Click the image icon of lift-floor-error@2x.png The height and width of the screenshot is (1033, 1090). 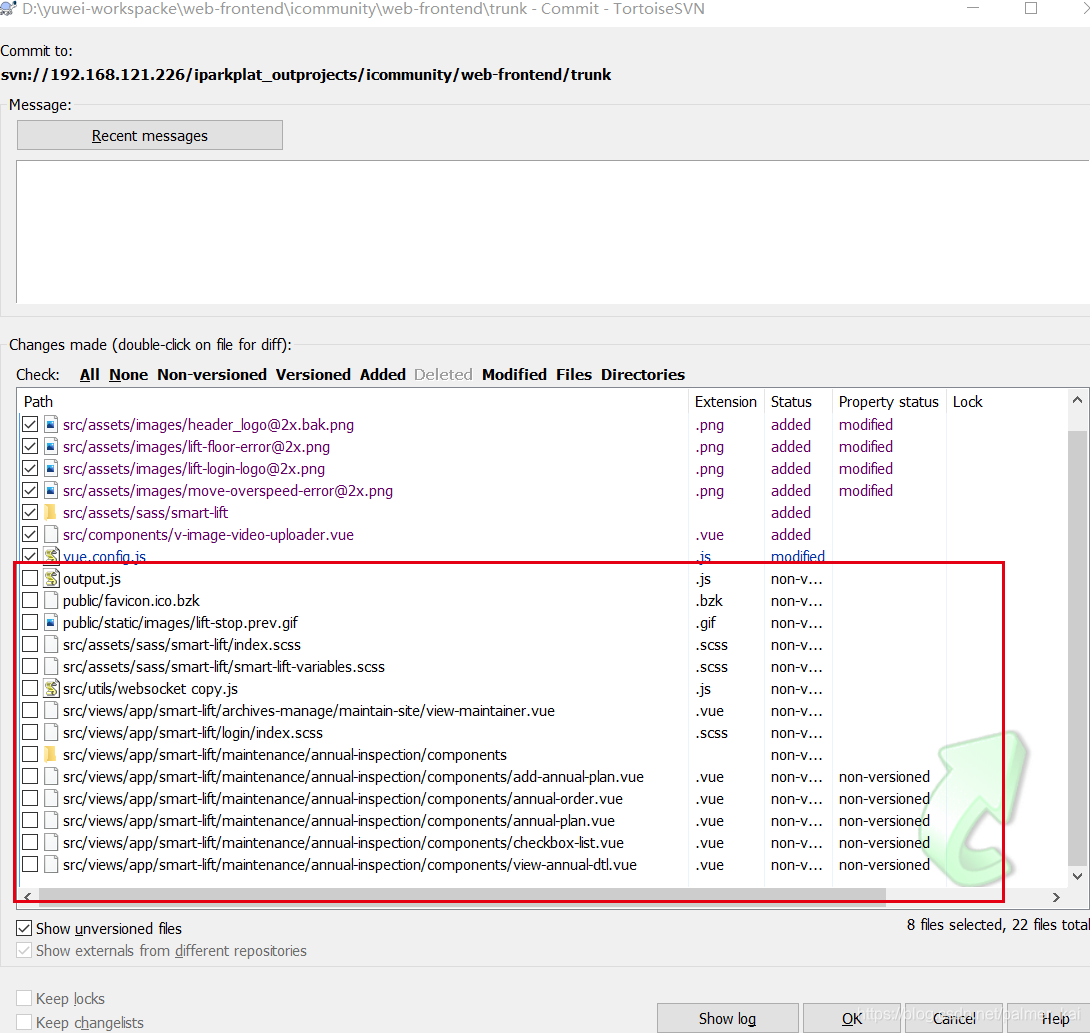[x=51, y=446]
